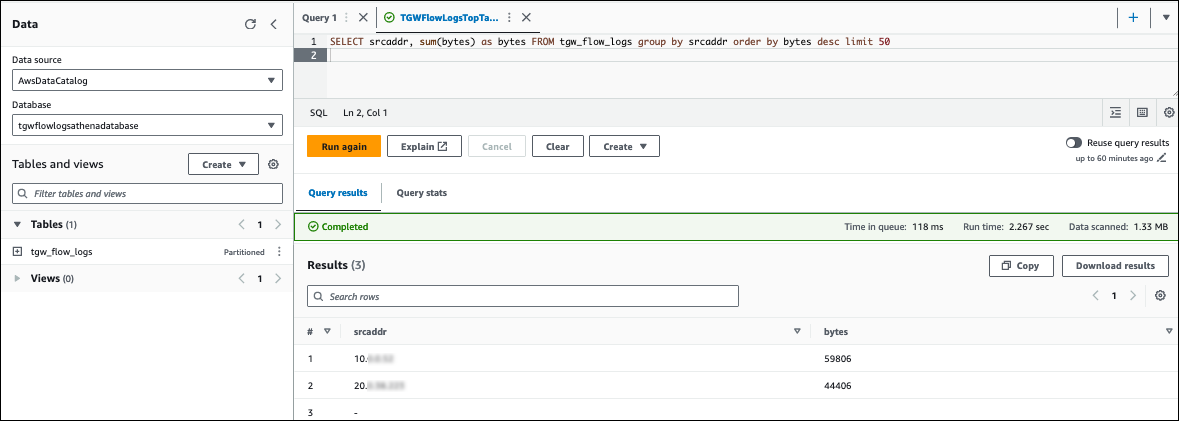Expand the Tables section
Image resolution: width=1179 pixels, height=421 pixels.
(18, 224)
